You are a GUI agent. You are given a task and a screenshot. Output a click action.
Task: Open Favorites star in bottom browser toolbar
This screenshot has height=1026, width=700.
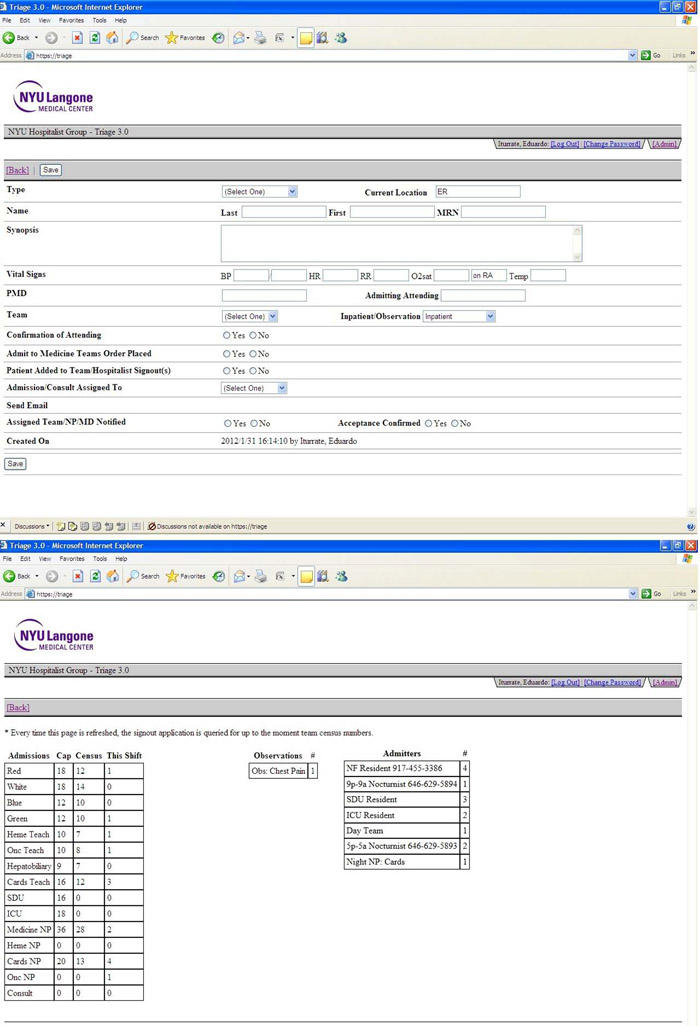tap(186, 576)
